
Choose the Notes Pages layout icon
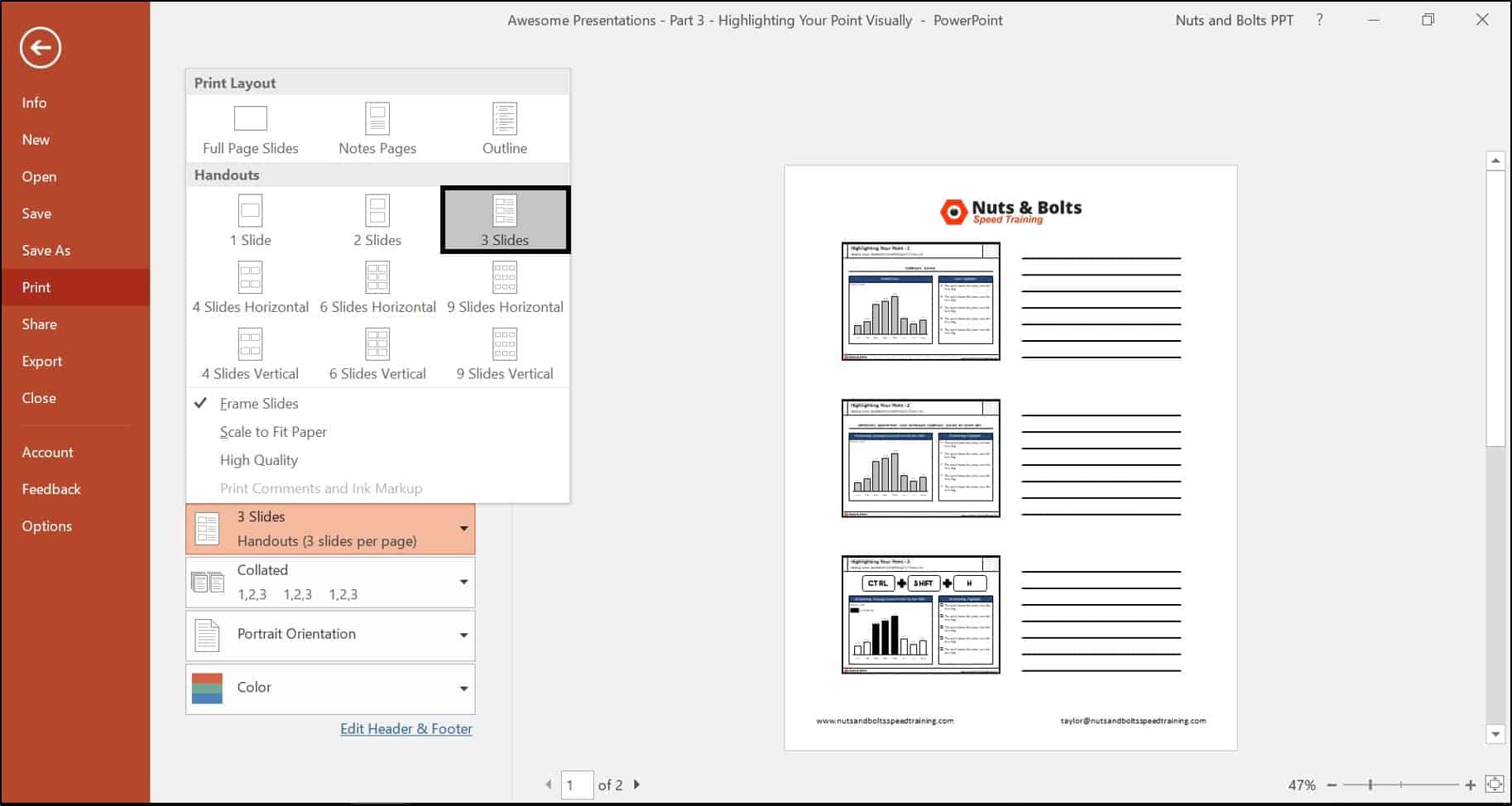click(x=377, y=118)
